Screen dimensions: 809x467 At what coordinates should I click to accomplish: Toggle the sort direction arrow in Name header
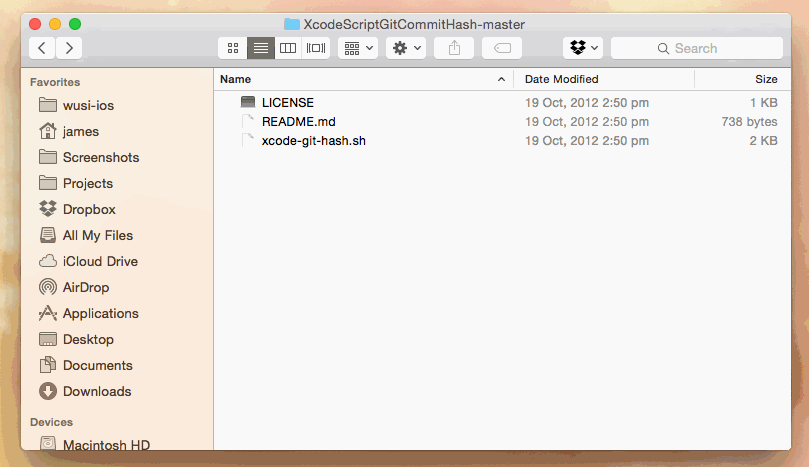[501, 79]
